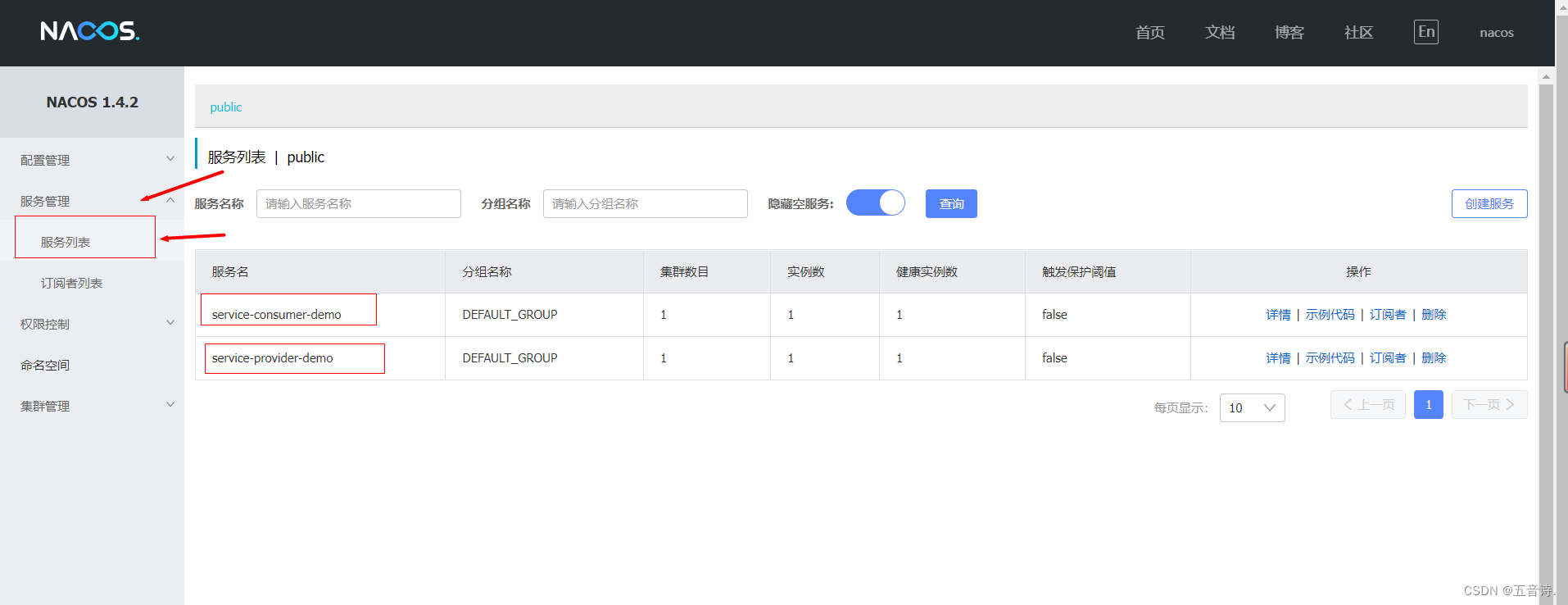Open 详情 for service-provider-demo
Image resolution: width=1568 pixels, height=605 pixels.
coord(1278,358)
